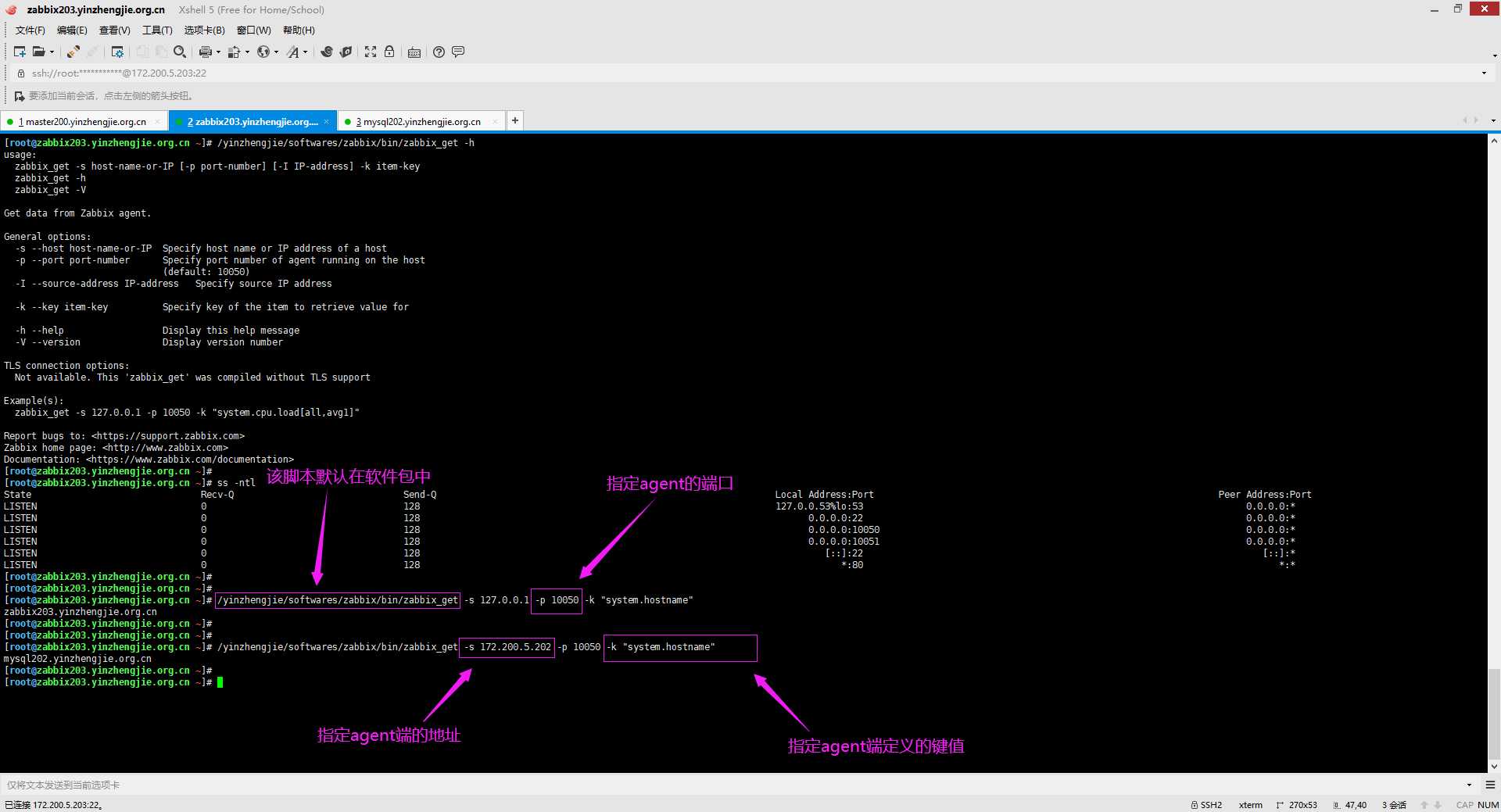Close the master200 tab
1501x812 pixels.
(x=157, y=122)
